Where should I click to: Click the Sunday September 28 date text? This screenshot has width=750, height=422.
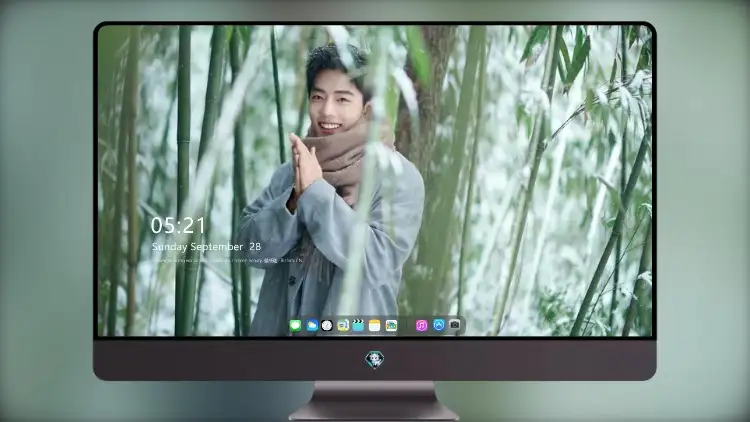[x=206, y=247]
